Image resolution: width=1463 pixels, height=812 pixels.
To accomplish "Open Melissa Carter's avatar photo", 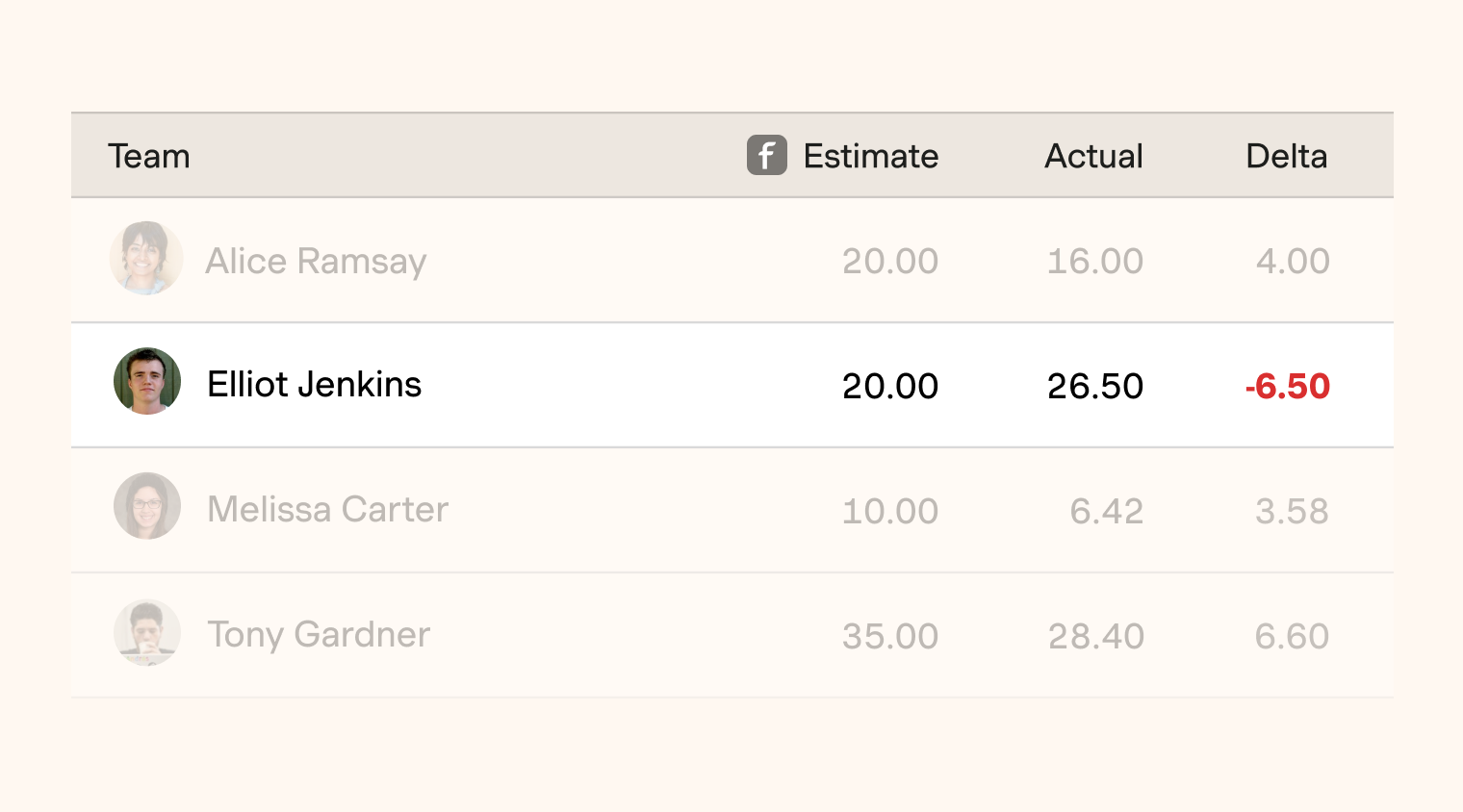I will (147, 506).
